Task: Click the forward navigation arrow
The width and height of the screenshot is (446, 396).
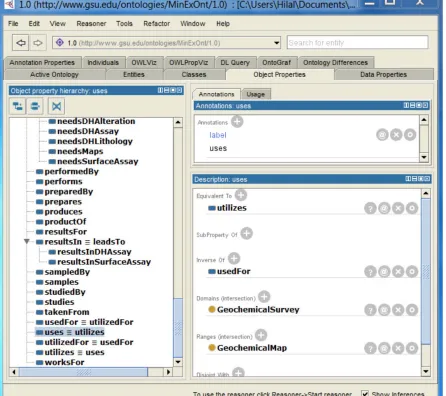Action: [x=38, y=43]
